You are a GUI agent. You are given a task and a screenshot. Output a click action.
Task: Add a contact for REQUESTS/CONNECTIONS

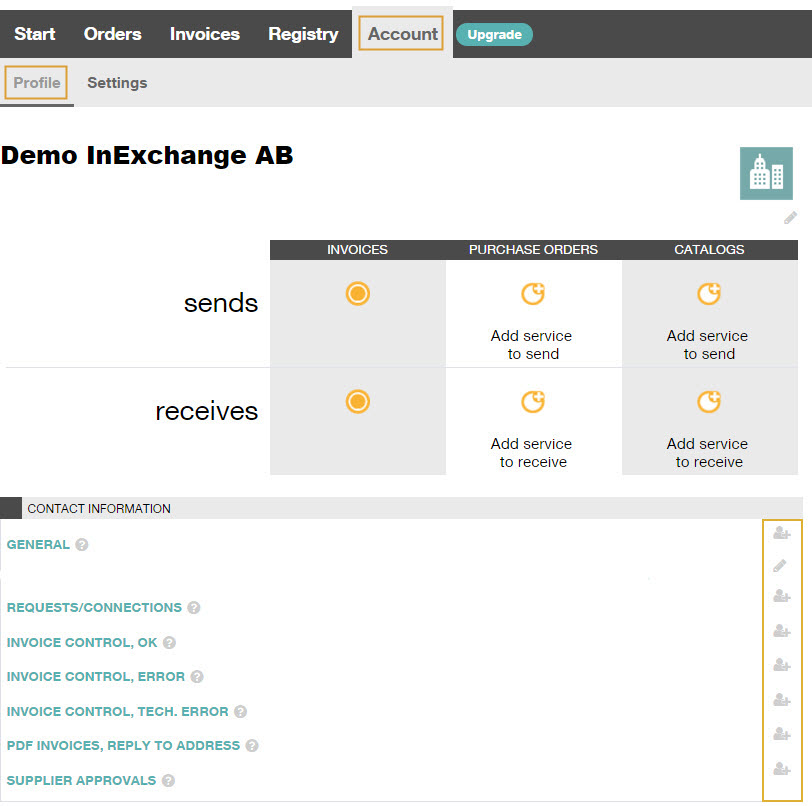pyautogui.click(x=781, y=596)
